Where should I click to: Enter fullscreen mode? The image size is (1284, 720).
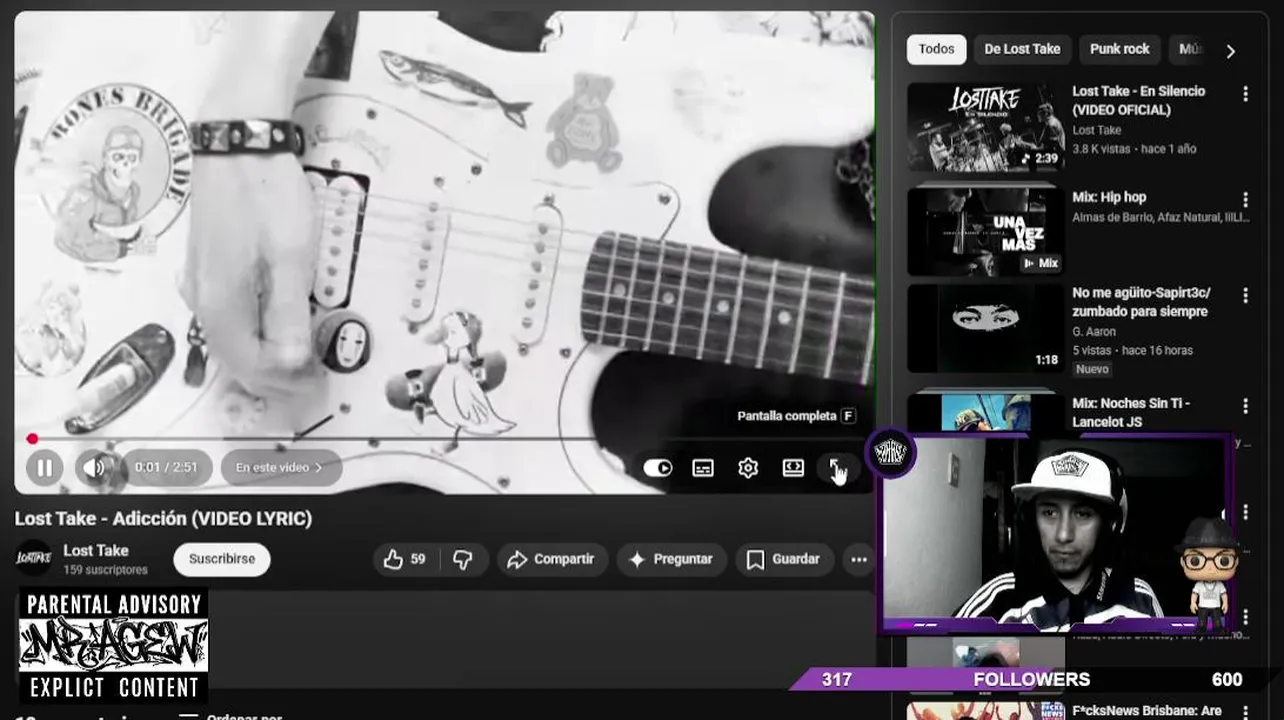(836, 468)
